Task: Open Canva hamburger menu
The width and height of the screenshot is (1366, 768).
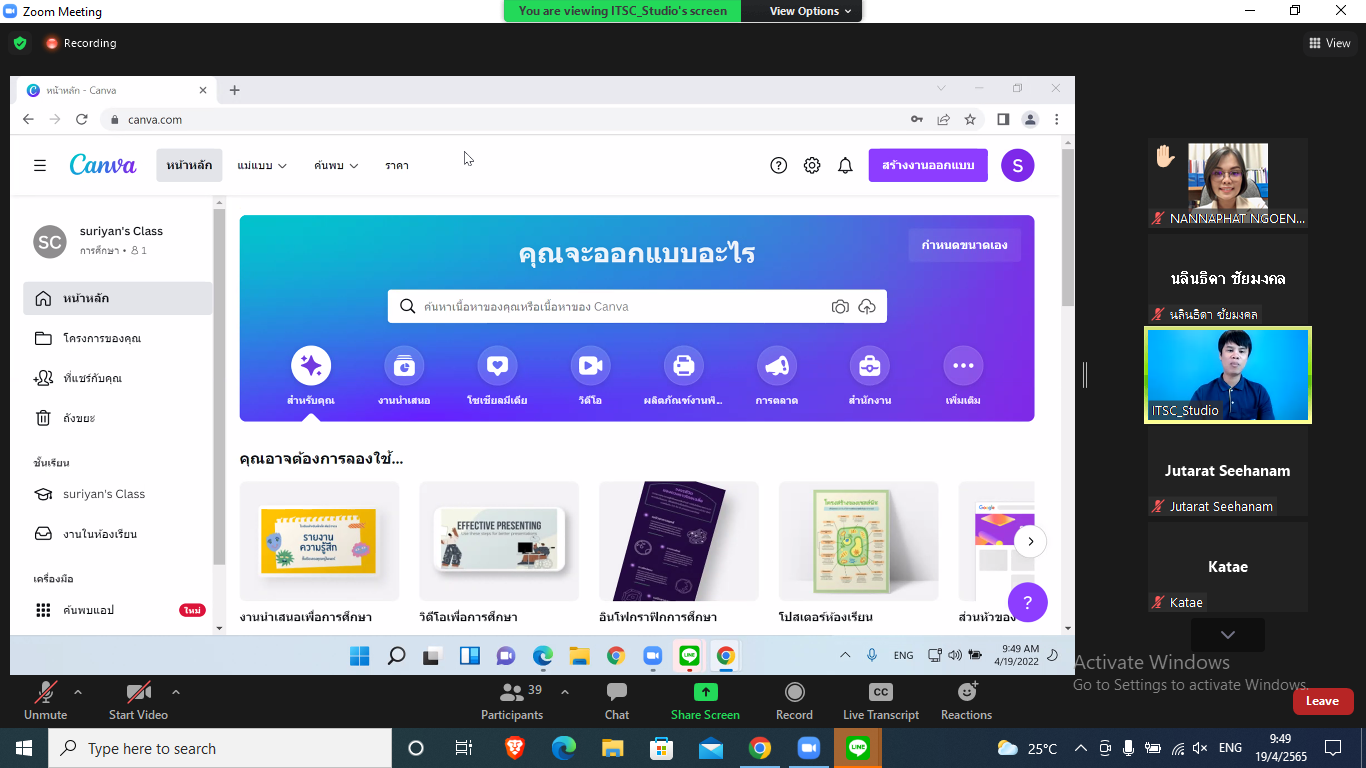Action: 40,166
